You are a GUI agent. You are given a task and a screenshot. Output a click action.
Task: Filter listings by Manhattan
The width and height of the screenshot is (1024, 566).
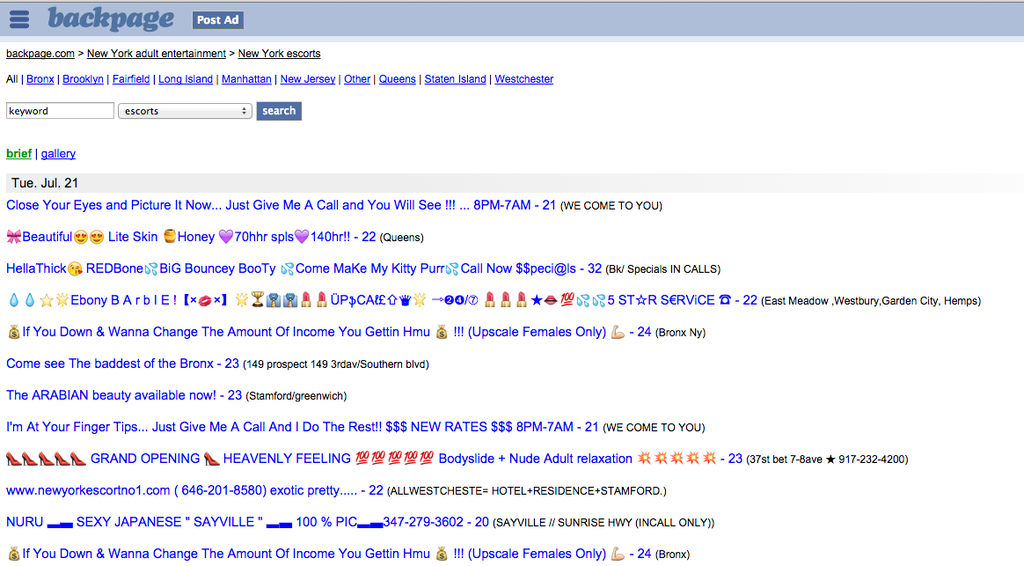[x=246, y=79]
